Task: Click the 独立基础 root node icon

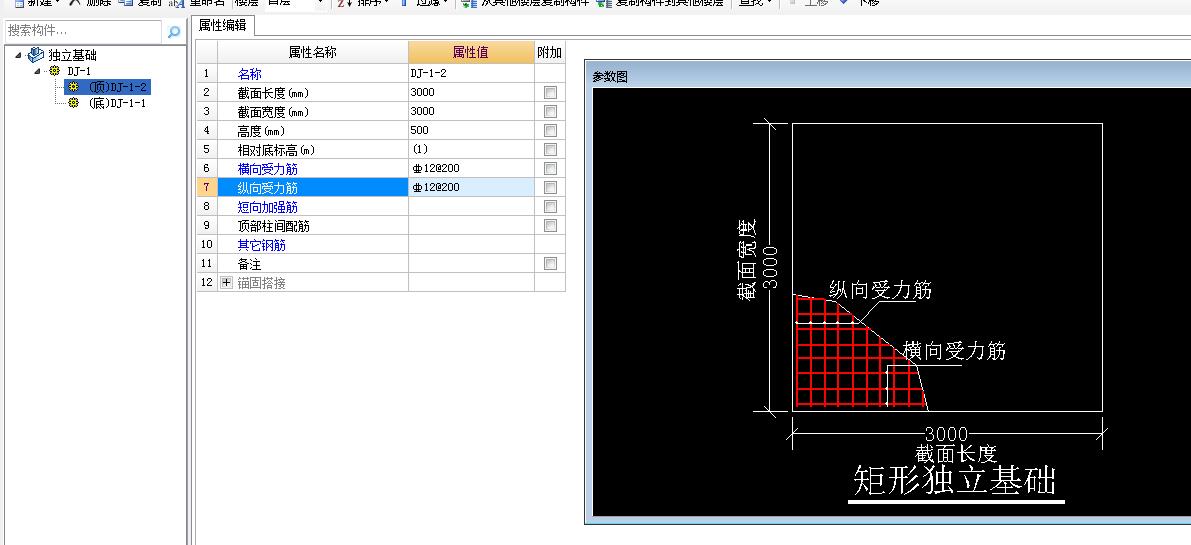Action: (x=36, y=55)
